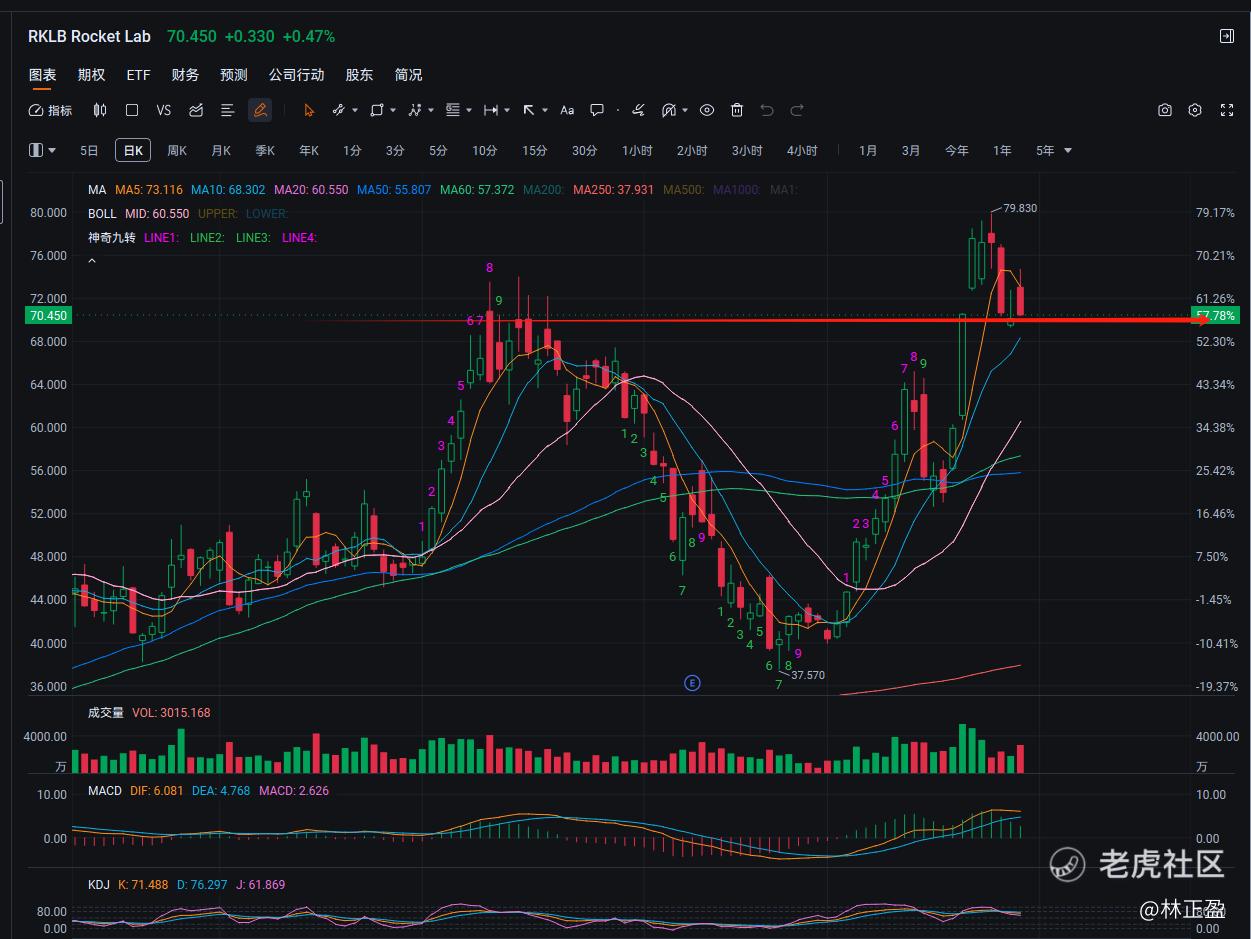Switch chart to 15分 interval

tap(534, 150)
